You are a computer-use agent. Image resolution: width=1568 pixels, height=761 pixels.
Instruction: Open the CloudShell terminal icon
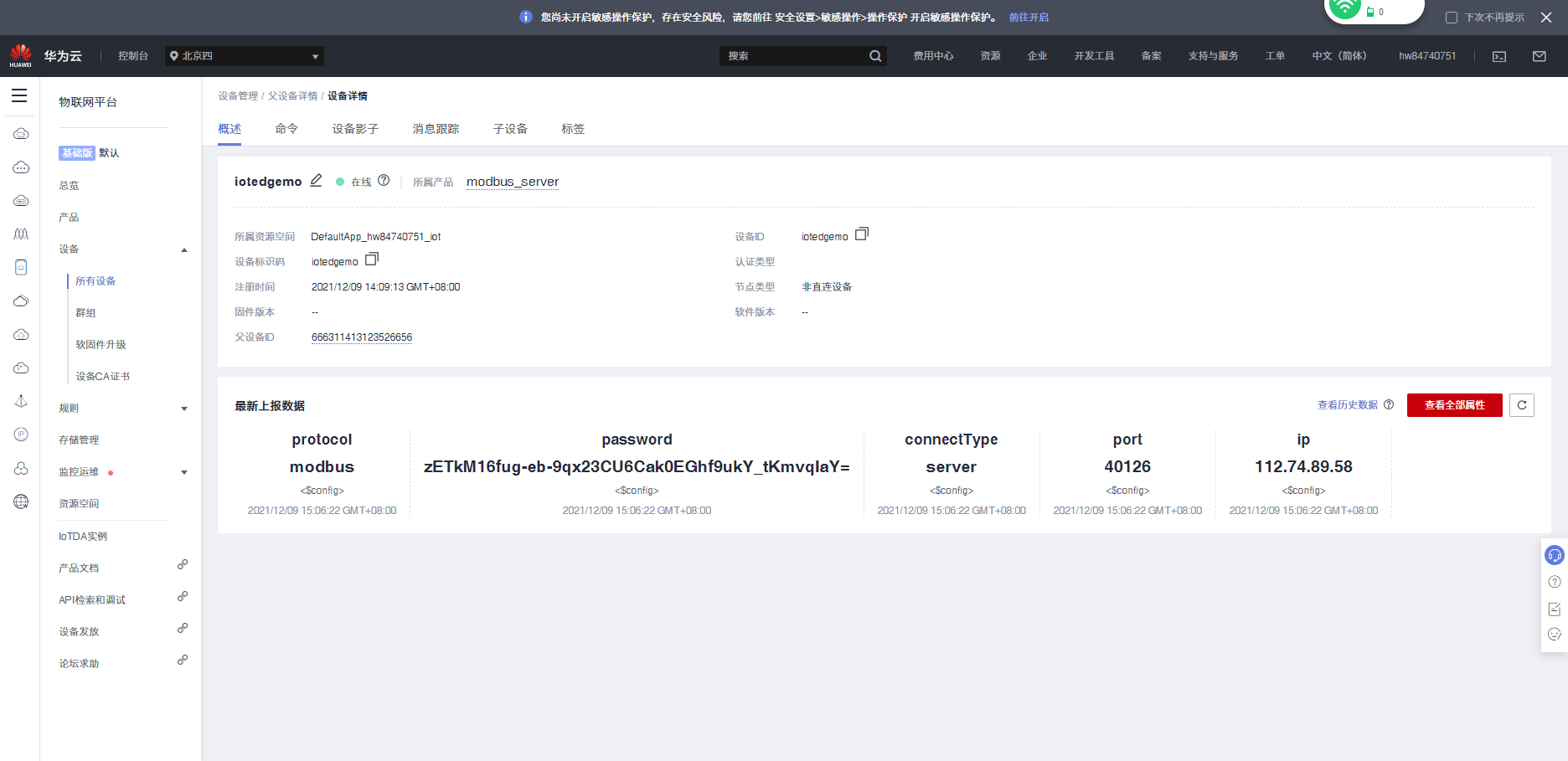pyautogui.click(x=1499, y=56)
